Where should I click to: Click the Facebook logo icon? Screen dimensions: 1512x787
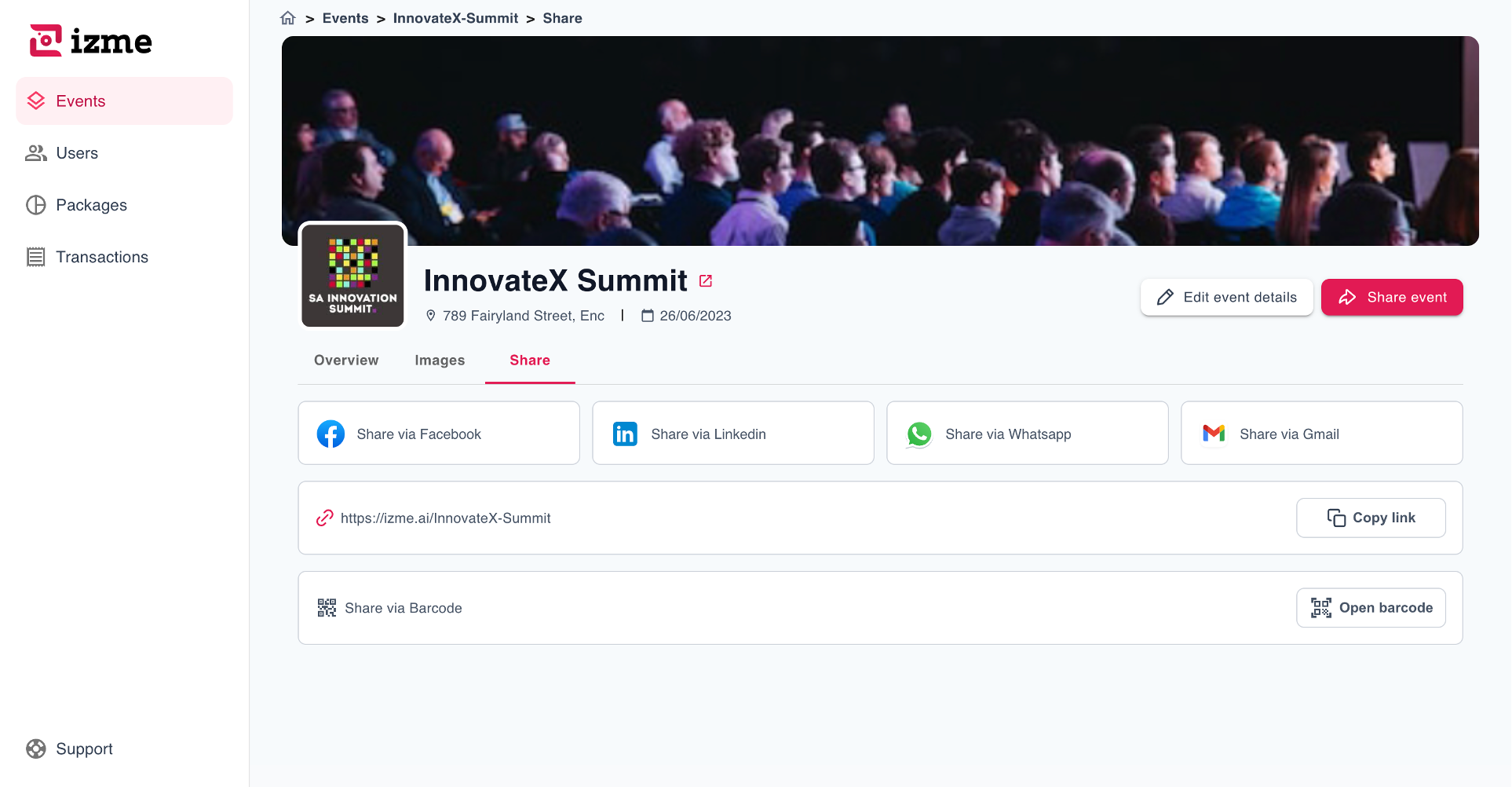[x=331, y=434]
